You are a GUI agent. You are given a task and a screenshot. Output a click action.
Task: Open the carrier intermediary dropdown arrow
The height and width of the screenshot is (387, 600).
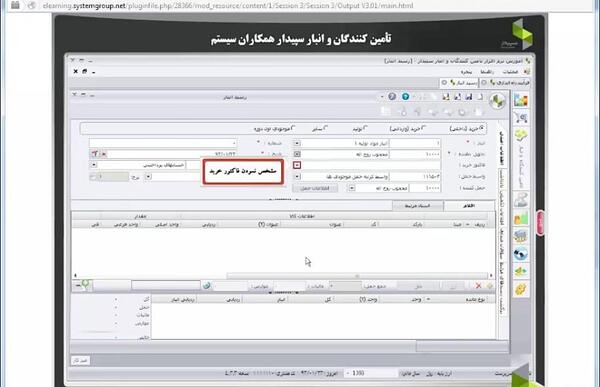tap(297, 176)
